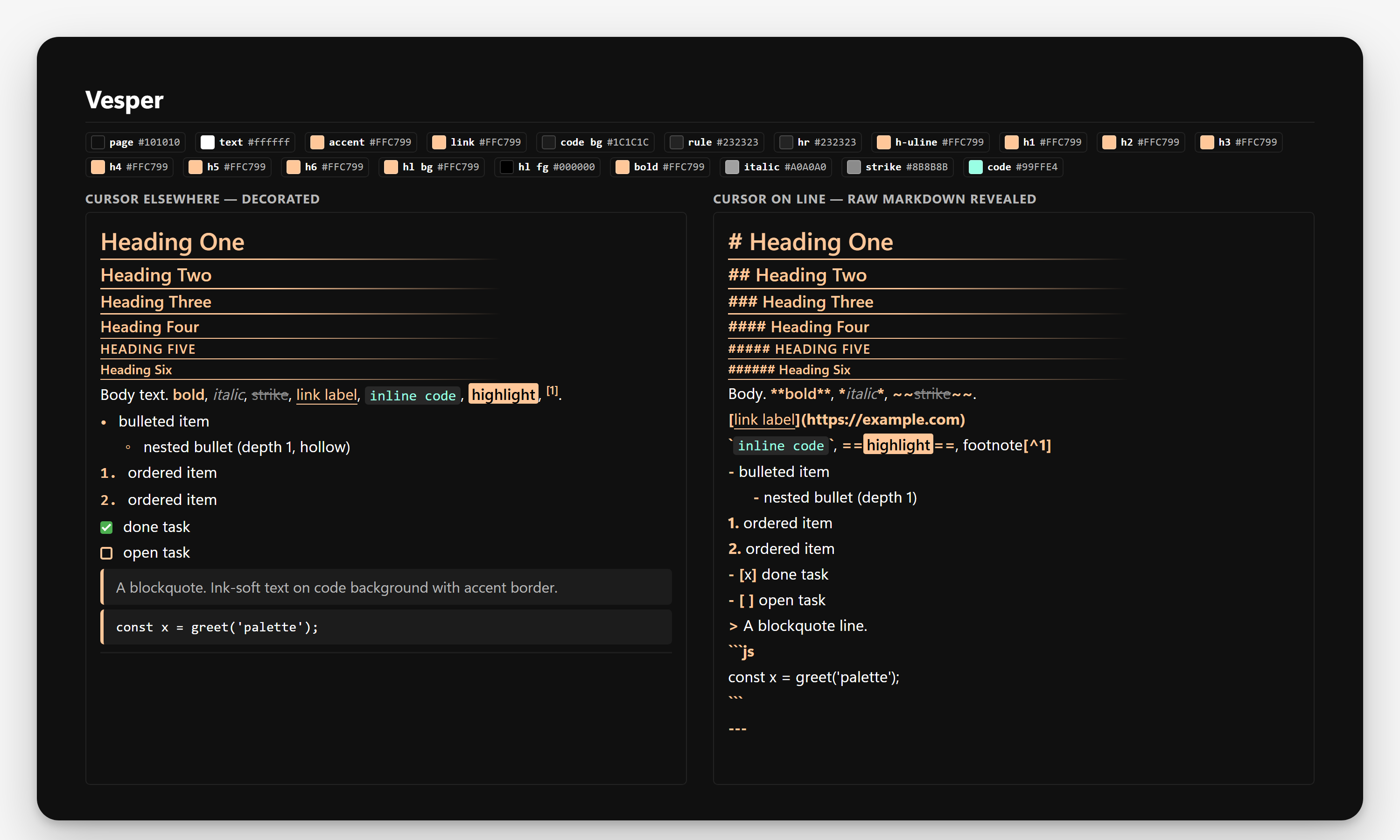Click the decorated '2.' ordered item
Image resolution: width=1400 pixels, height=840 pixels.
click(159, 500)
